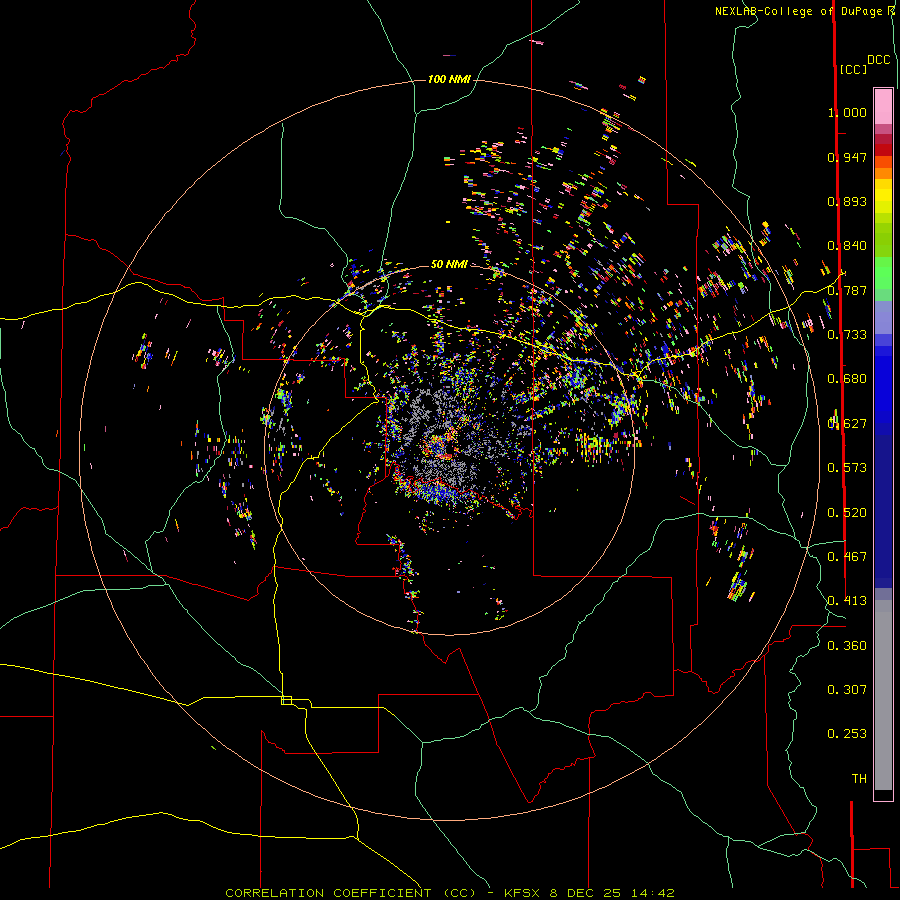
Task: Select the 0.787 scale value
Action: tap(847, 290)
